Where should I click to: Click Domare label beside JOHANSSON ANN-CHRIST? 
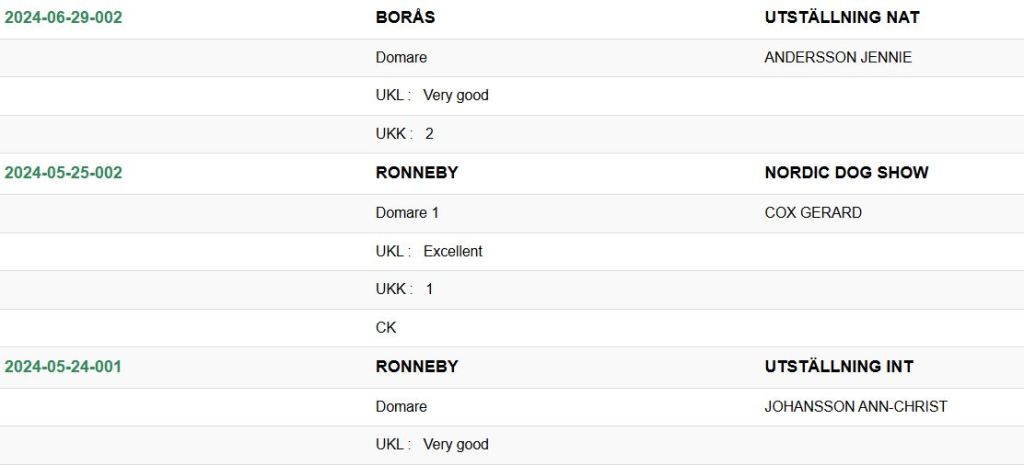click(x=401, y=406)
